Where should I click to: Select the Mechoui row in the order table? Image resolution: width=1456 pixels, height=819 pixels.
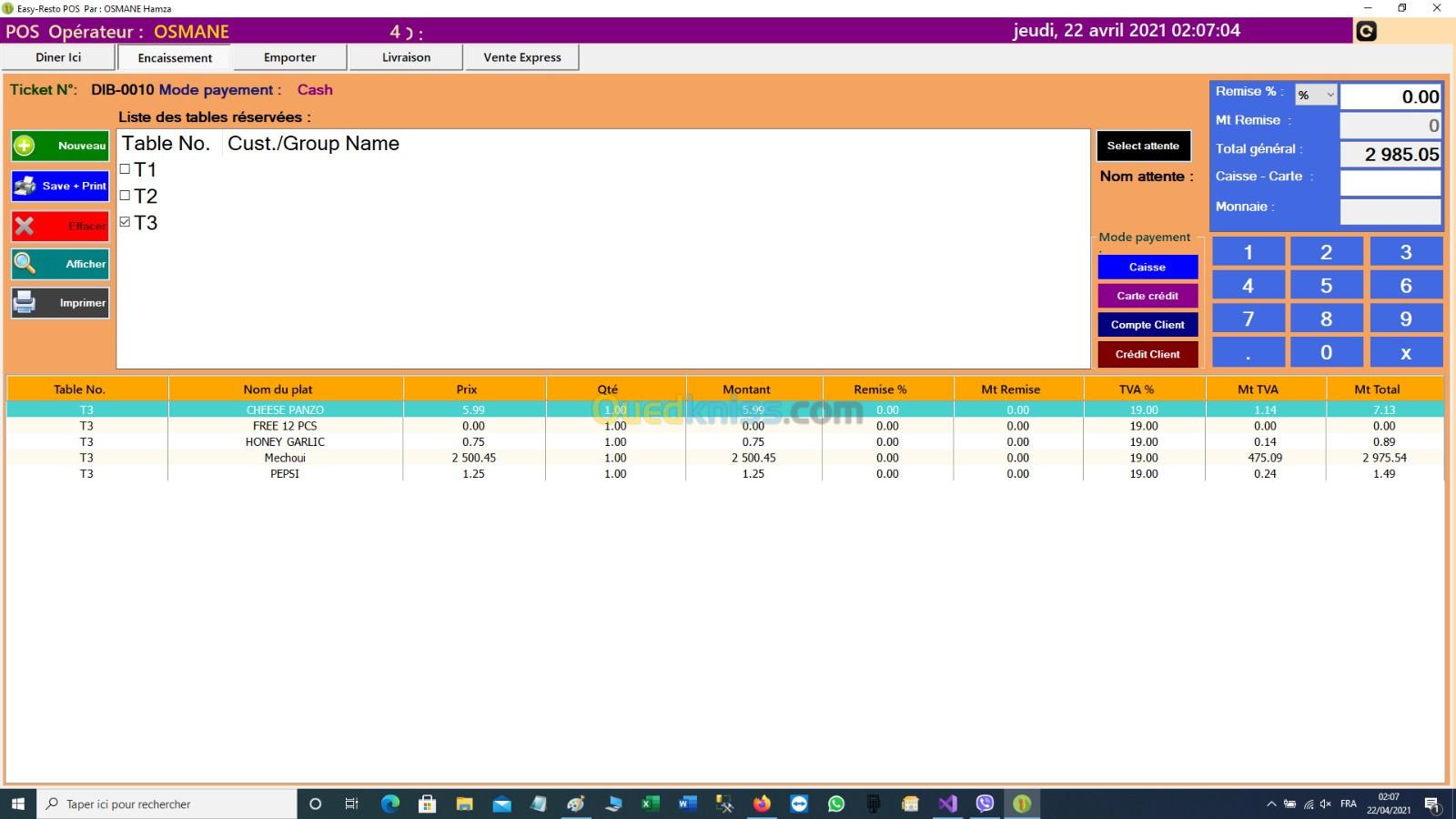coord(285,458)
